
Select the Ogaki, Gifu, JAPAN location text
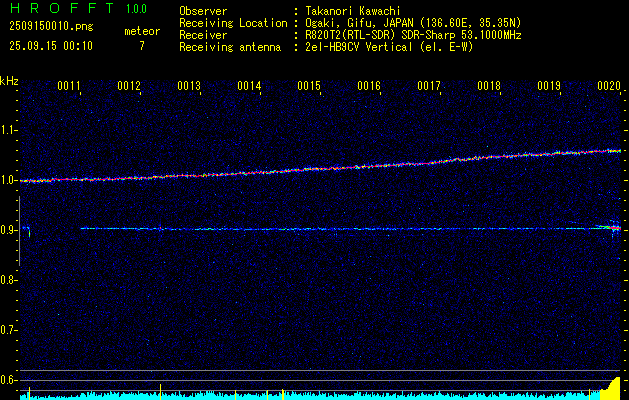pyautogui.click(x=413, y=23)
